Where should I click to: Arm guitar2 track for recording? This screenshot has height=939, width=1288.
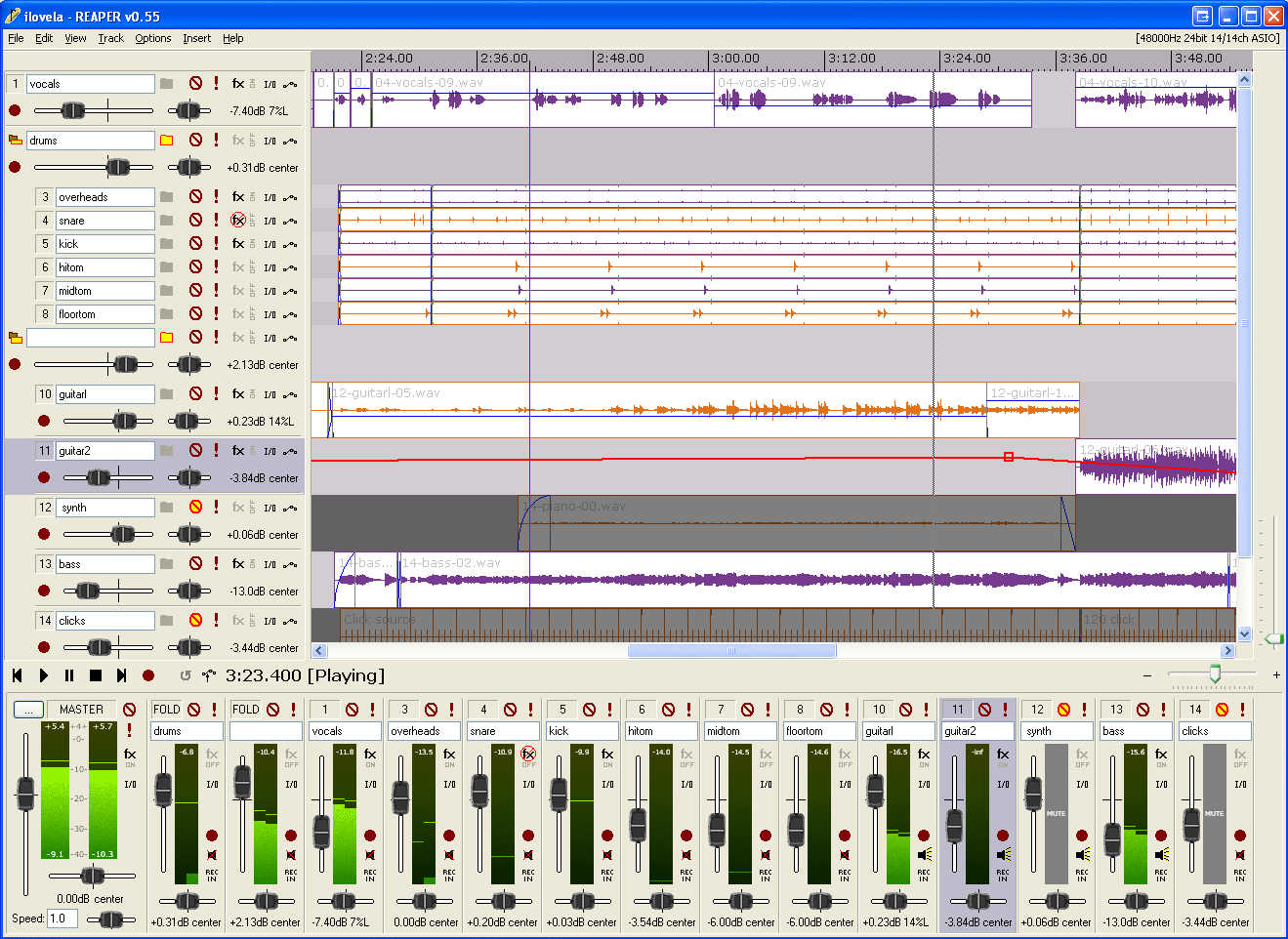coord(44,478)
